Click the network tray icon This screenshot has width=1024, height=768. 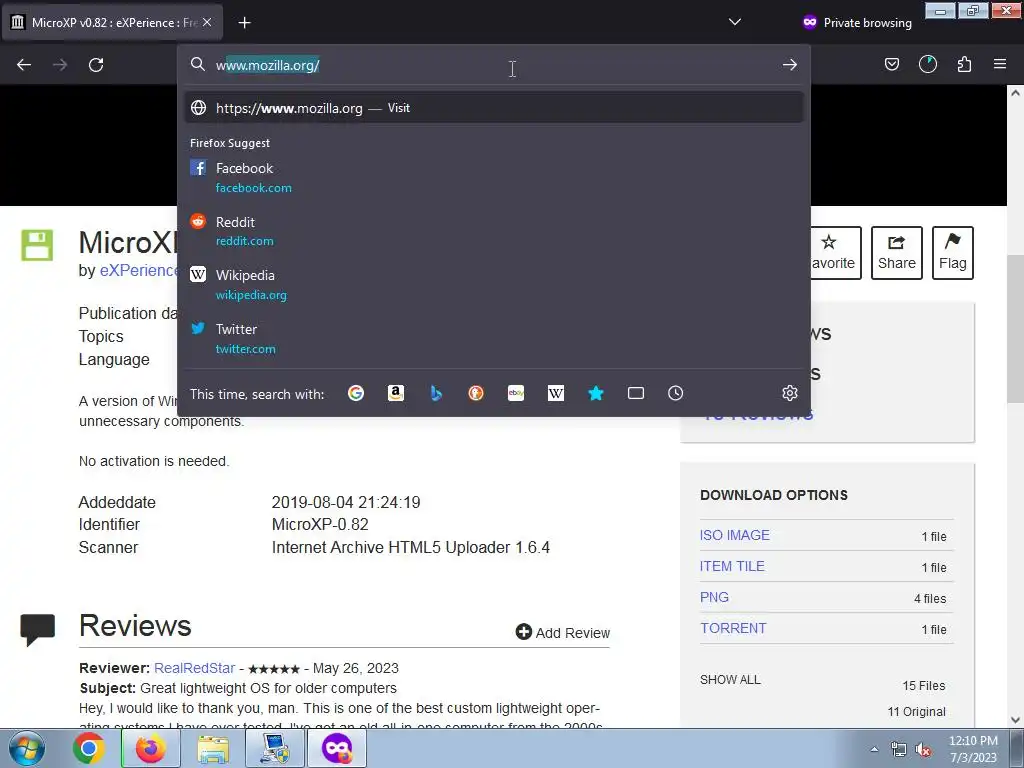(899, 750)
